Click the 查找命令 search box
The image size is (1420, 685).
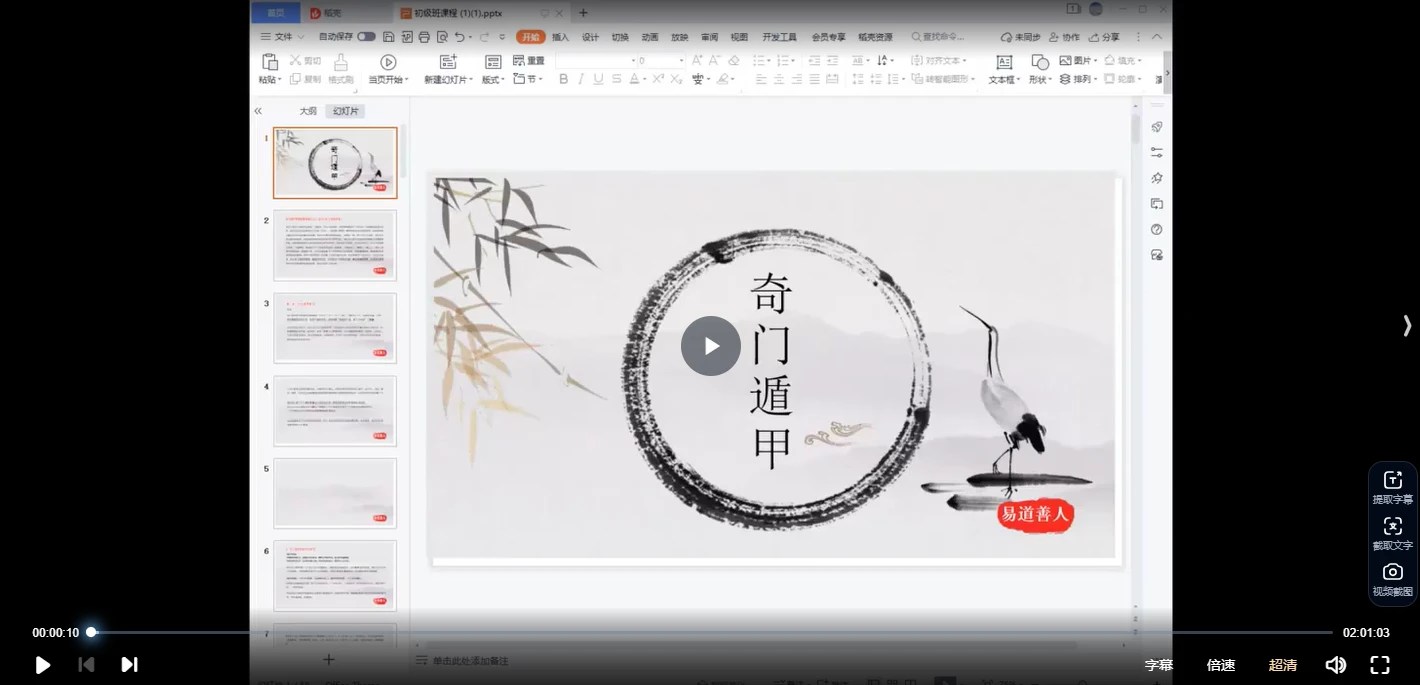pos(938,37)
